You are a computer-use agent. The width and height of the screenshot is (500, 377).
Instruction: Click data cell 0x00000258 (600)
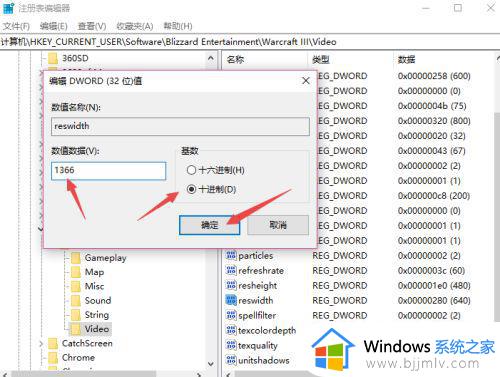pyautogui.click(x=434, y=76)
